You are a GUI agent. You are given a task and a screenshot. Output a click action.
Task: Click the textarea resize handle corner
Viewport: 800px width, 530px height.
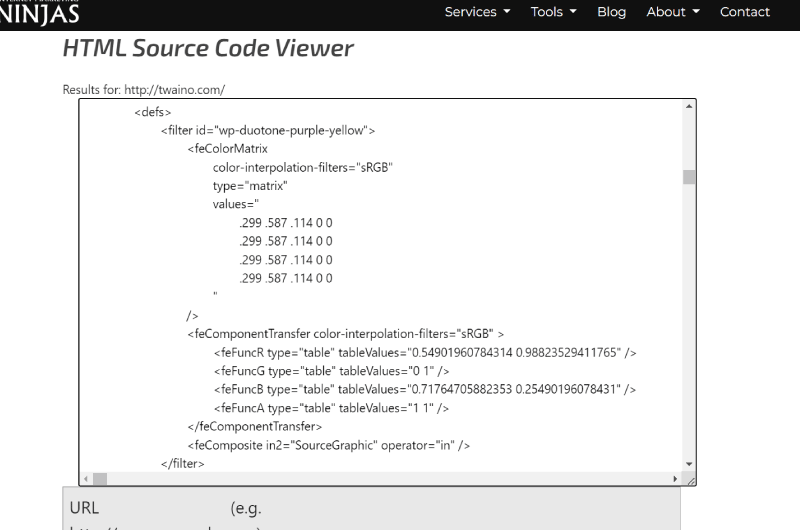click(x=690, y=480)
